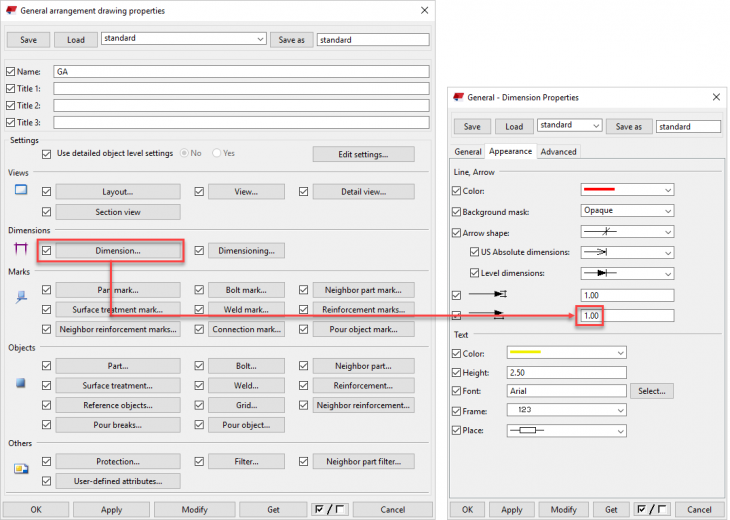Viewport: 730px width, 520px height.
Task: Open the Background mask Opaque dropdown
Action: pyautogui.click(x=627, y=210)
